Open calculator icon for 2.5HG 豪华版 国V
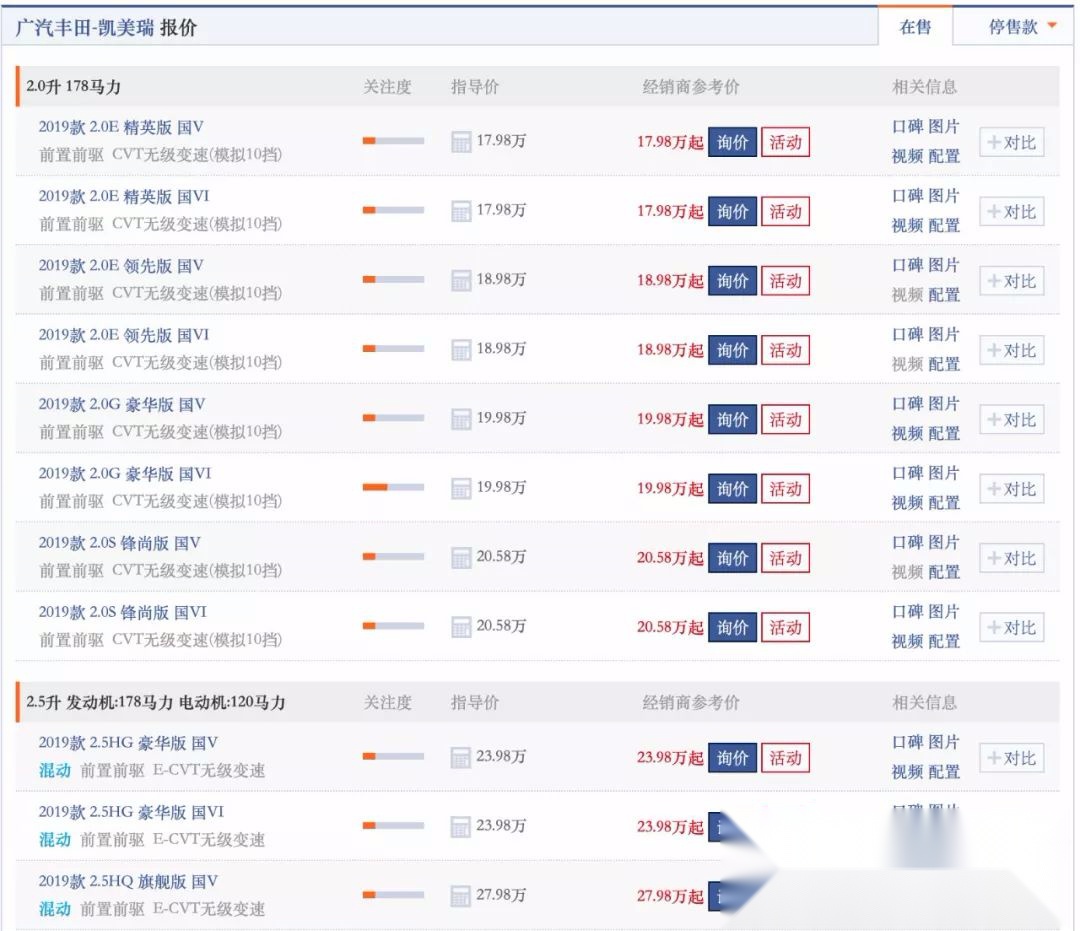1080x931 pixels. (x=461, y=757)
